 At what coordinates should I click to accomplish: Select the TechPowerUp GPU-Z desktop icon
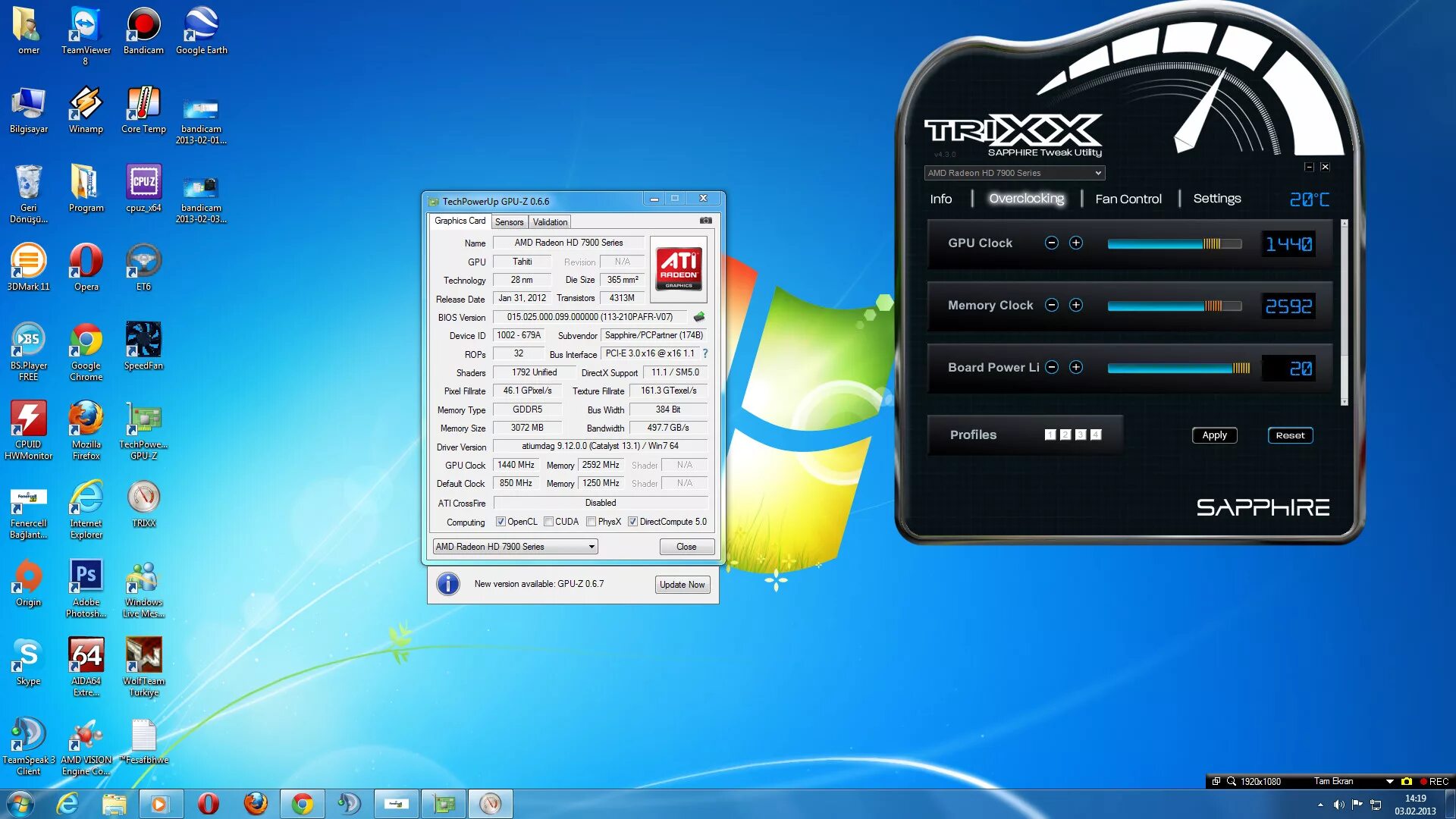[143, 430]
